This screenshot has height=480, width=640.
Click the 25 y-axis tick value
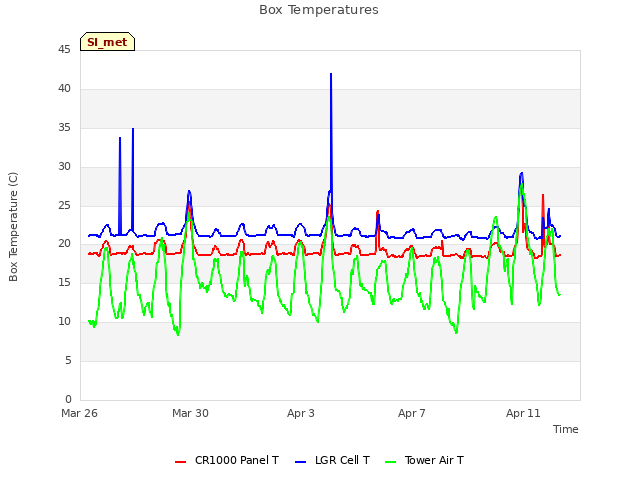click(64, 206)
